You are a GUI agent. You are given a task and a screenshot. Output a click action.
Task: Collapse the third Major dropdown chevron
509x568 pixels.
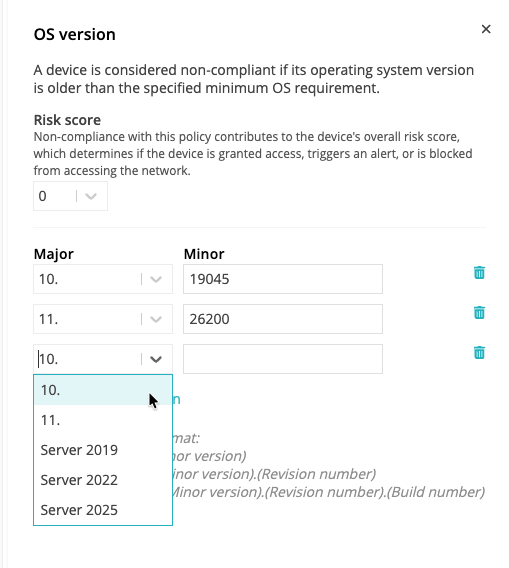156,359
